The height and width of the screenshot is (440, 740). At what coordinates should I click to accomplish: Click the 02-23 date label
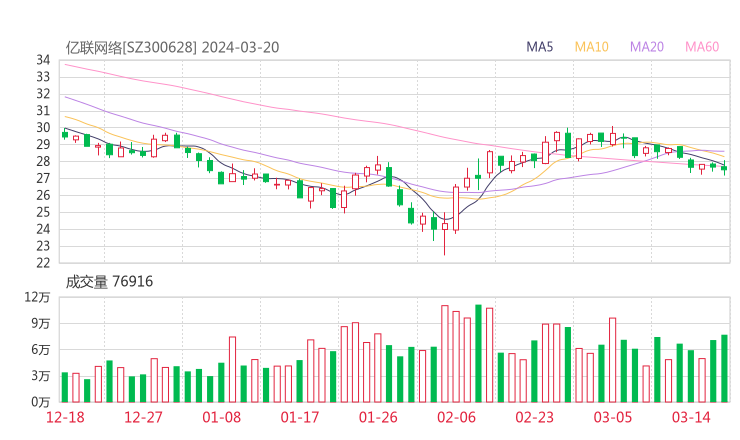pyautogui.click(x=534, y=417)
